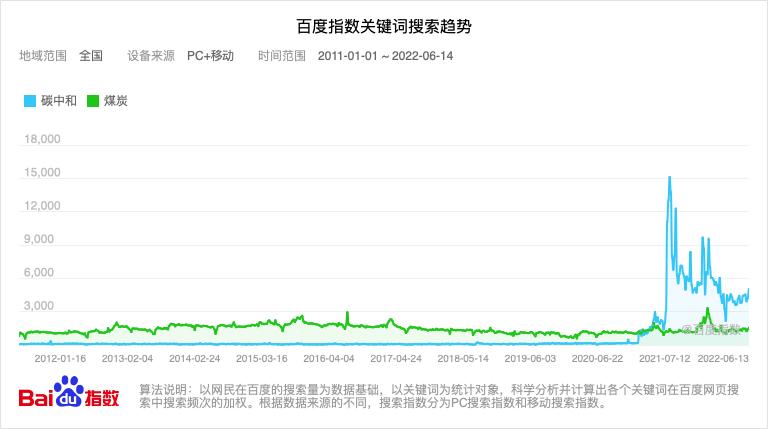Click the chart title 百度指数关键词搜索趋势
768x429 pixels.
point(384,26)
